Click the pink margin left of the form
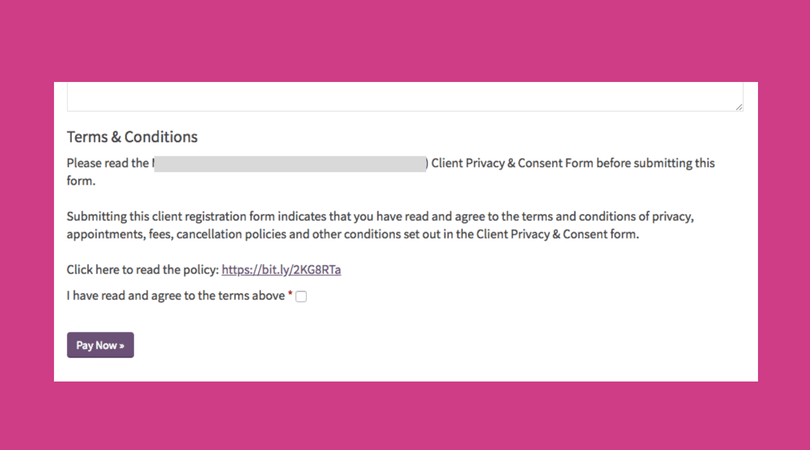 pyautogui.click(x=27, y=230)
